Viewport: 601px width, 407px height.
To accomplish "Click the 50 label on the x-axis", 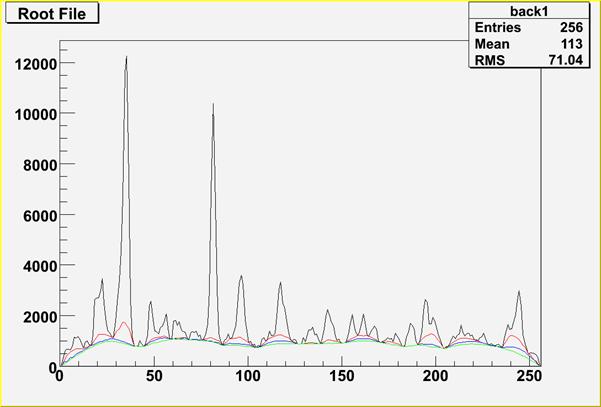I will point(154,378).
